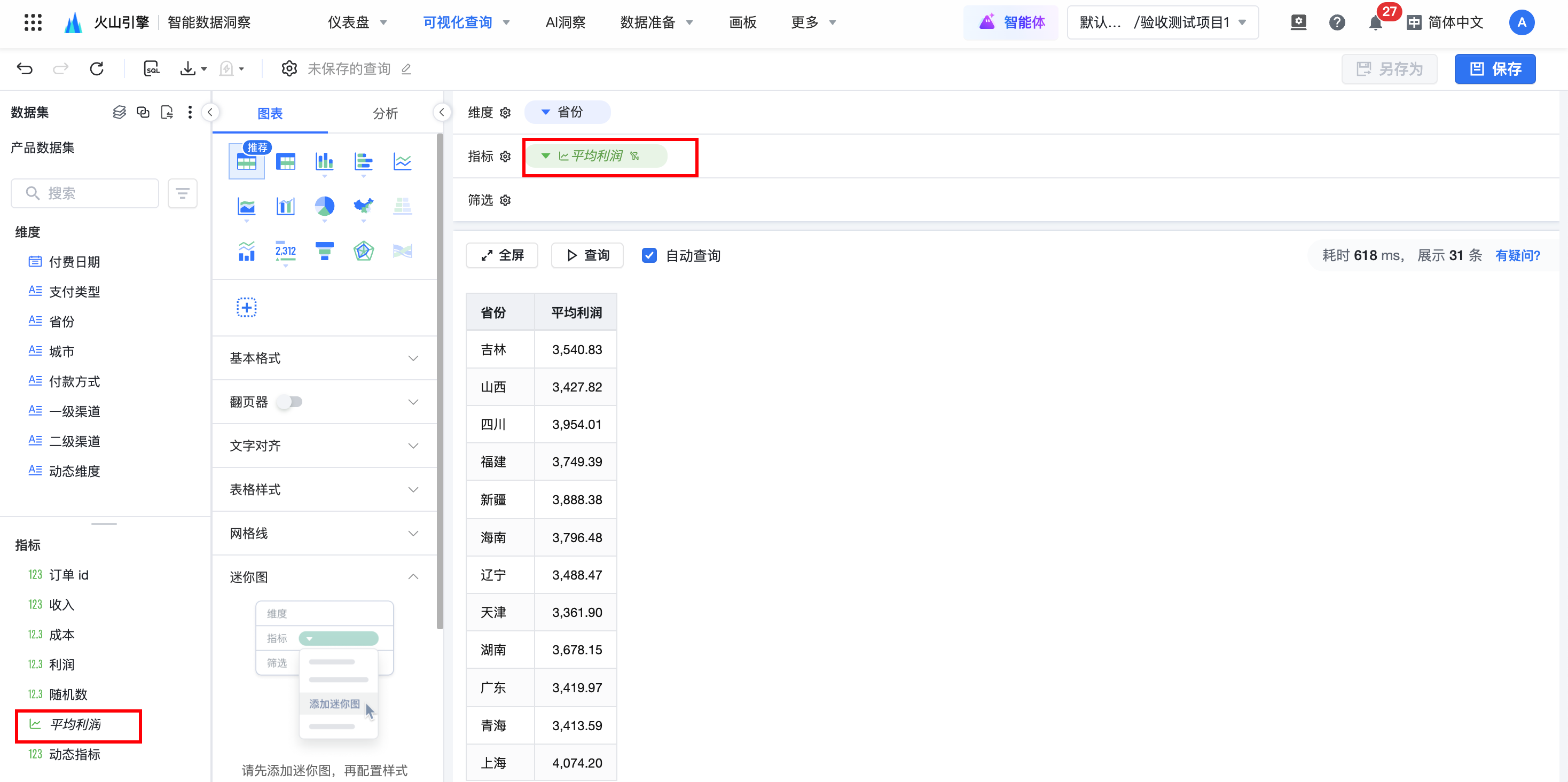Viewport: 1568px width, 782px height.
Task: Click the add custom chart plus icon
Action: pyautogui.click(x=247, y=308)
